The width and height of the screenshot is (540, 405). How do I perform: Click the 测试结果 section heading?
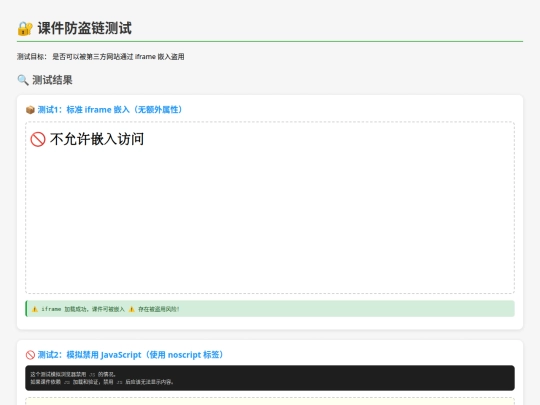coord(52,80)
